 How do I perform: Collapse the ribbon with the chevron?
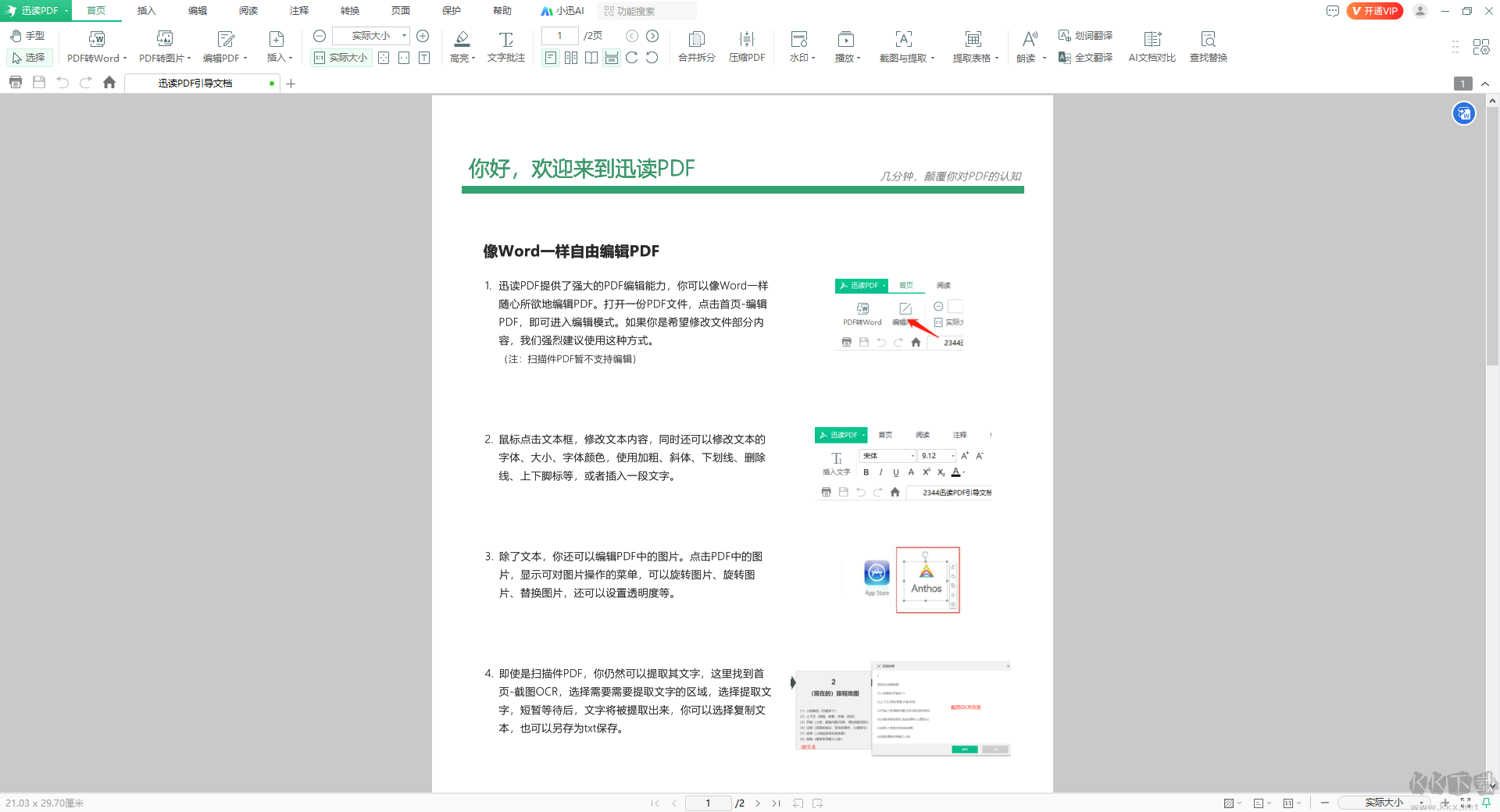[1485, 84]
